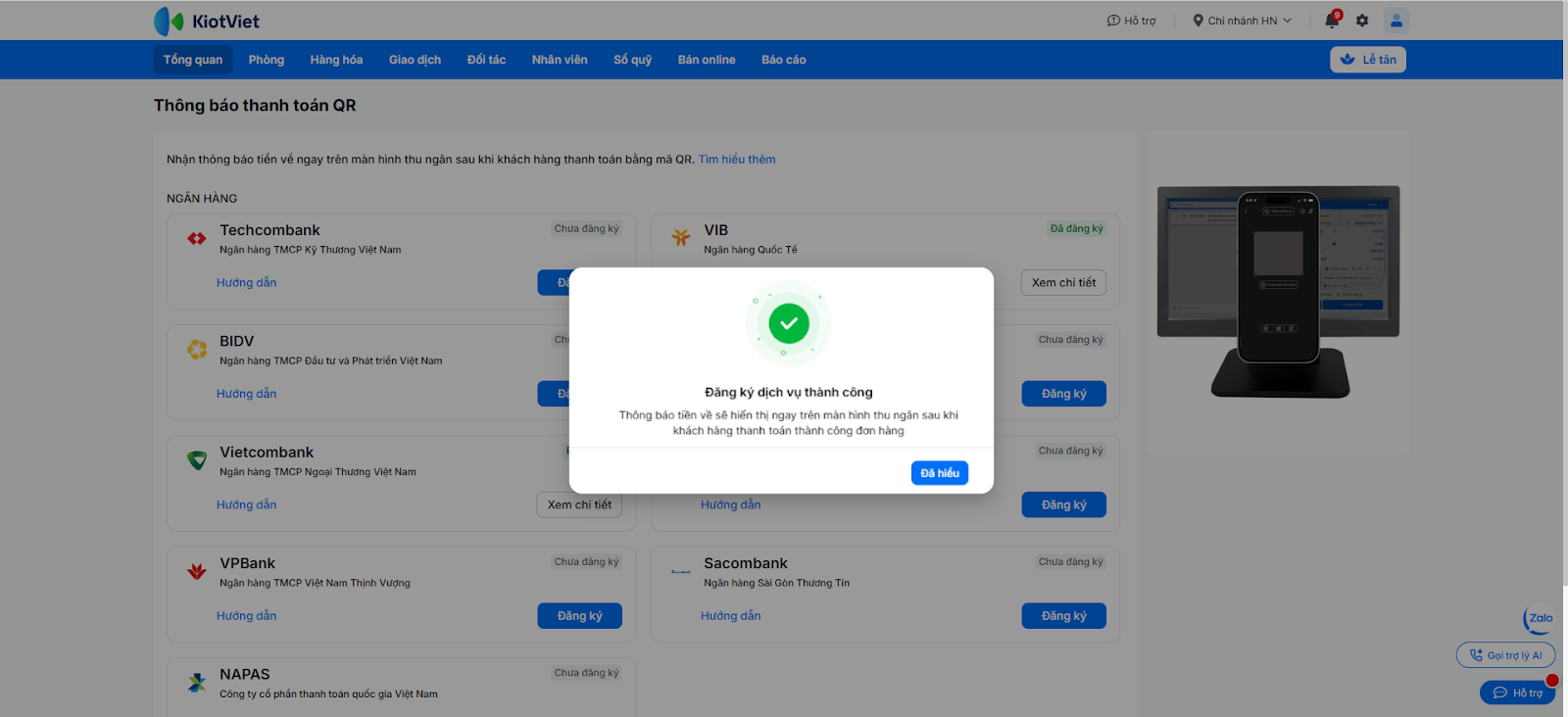
Task: Click Techcombank's Chưa đăng ký status
Action: pyautogui.click(x=587, y=229)
